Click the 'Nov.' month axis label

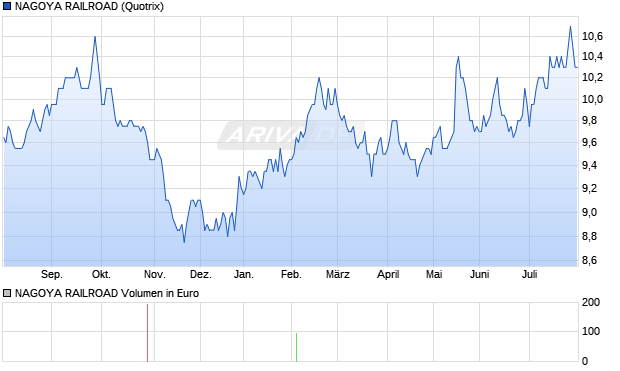(x=155, y=274)
